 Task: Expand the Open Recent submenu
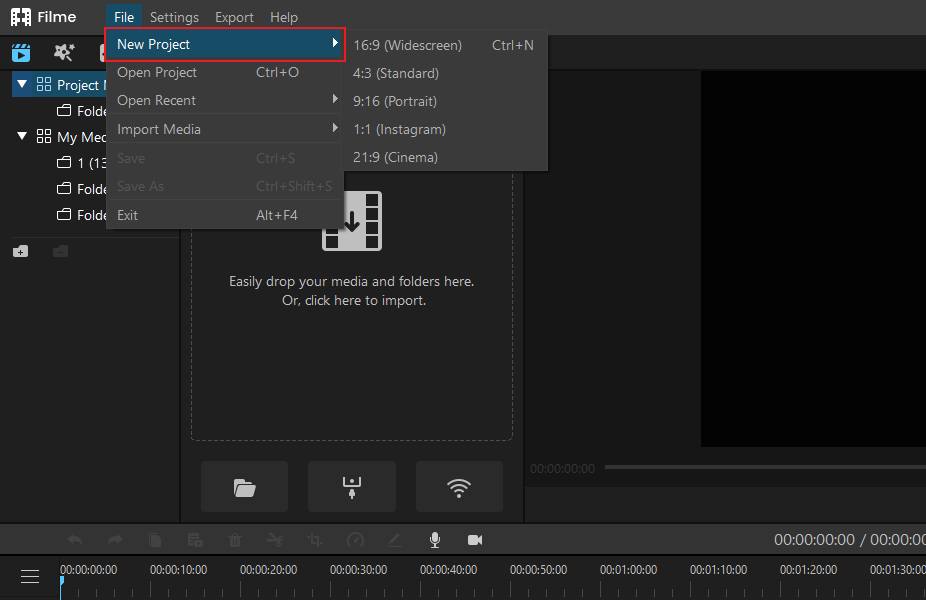(224, 100)
